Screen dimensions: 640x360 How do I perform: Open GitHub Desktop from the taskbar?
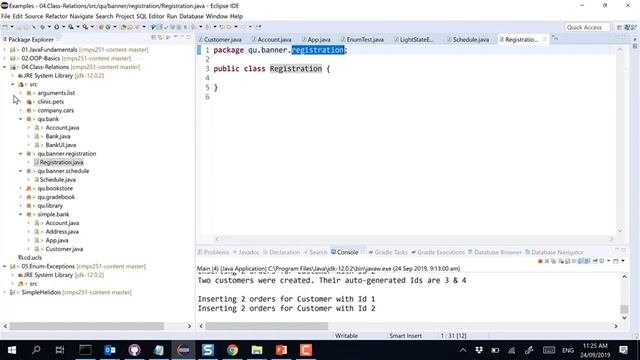coord(134,350)
